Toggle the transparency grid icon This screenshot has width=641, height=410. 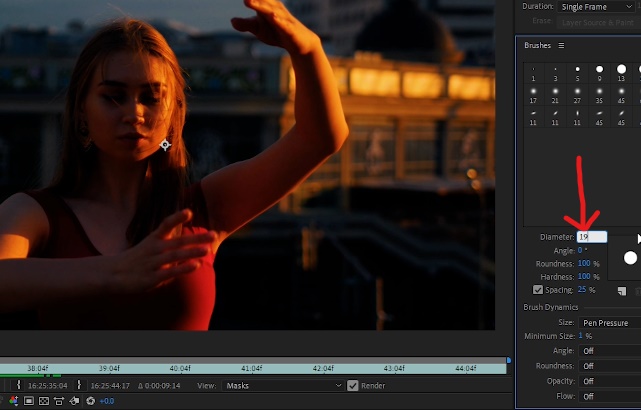(x=44, y=401)
